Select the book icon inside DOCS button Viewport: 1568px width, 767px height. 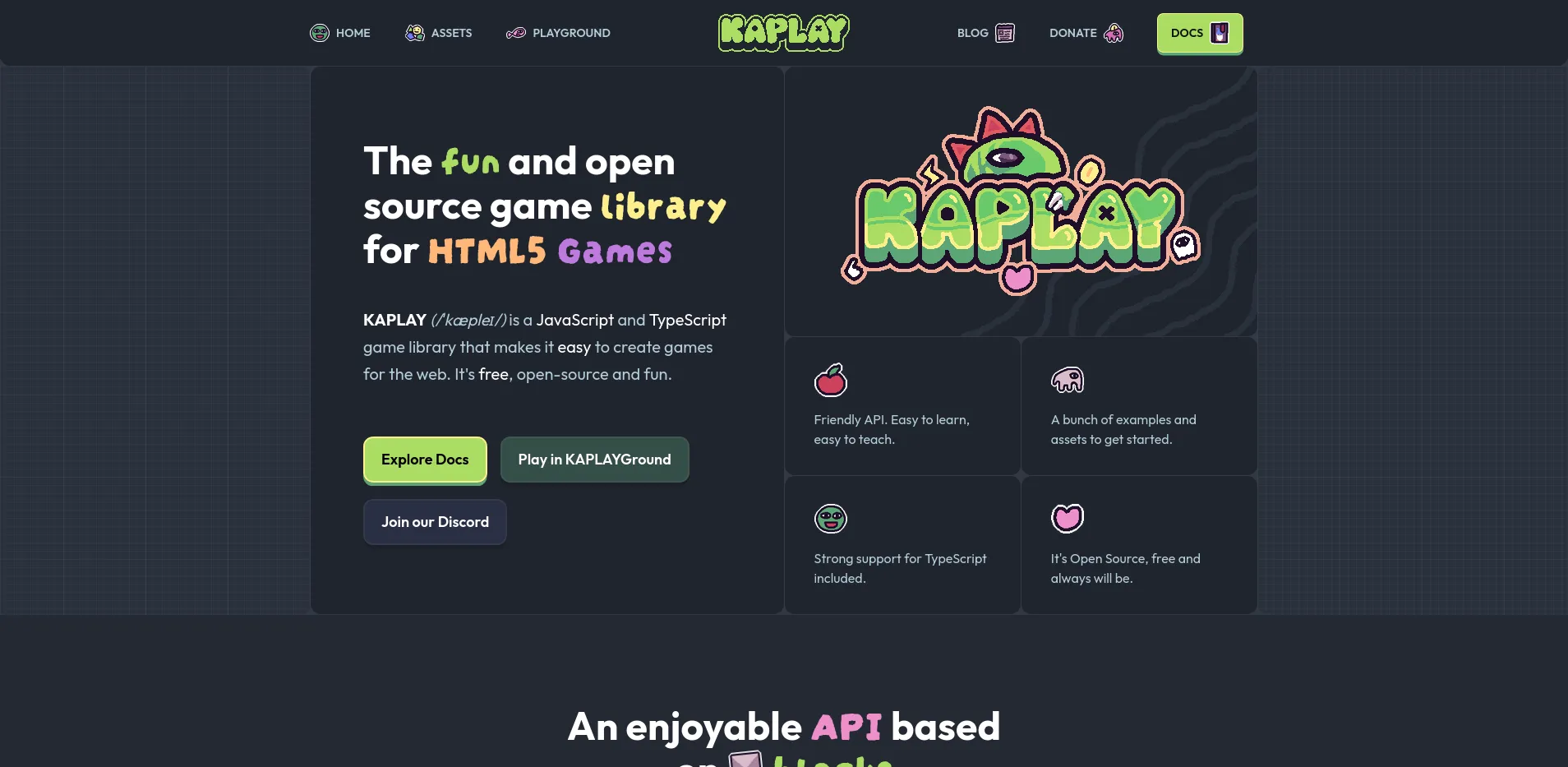(x=1221, y=33)
